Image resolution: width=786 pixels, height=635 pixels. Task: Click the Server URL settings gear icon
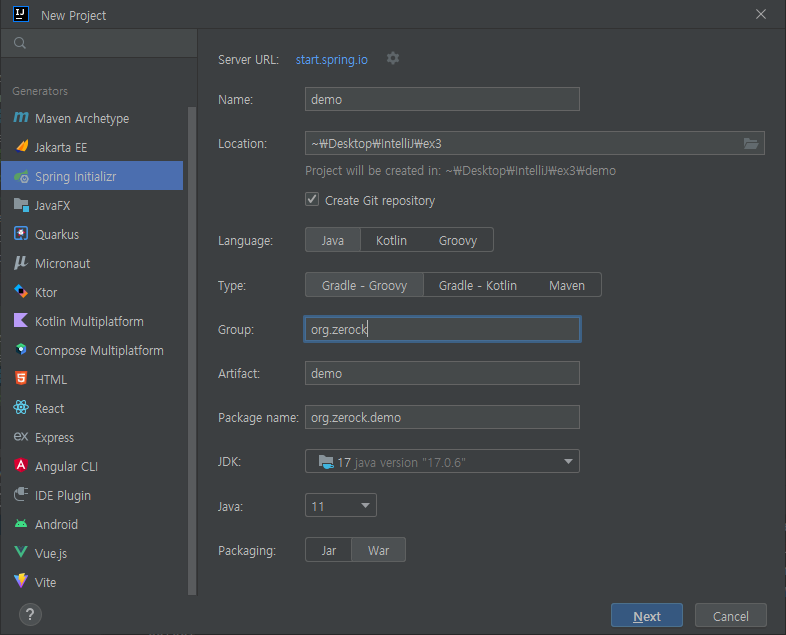393,59
